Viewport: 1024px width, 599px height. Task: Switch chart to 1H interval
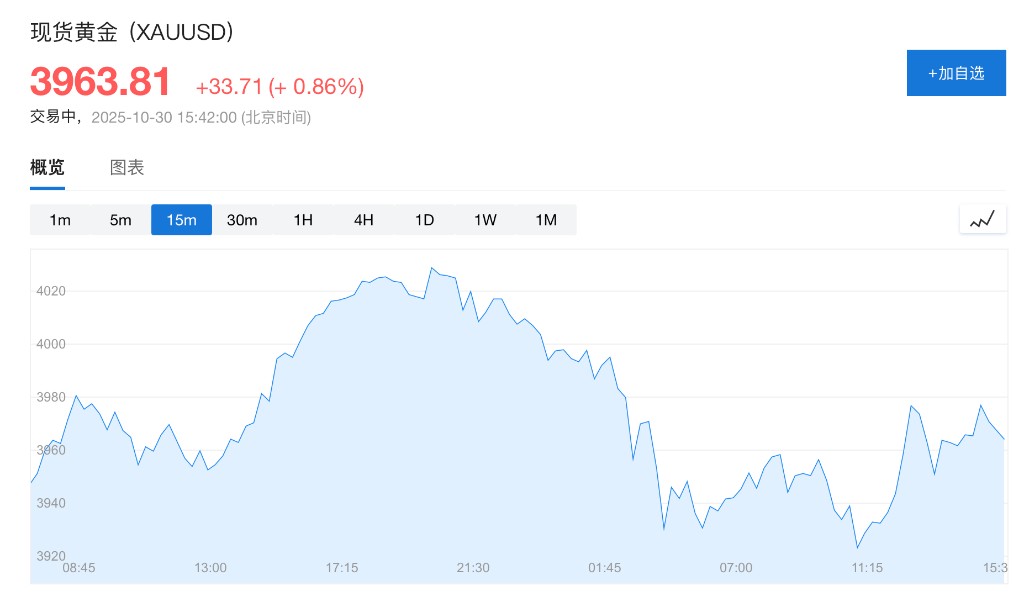coord(303,220)
